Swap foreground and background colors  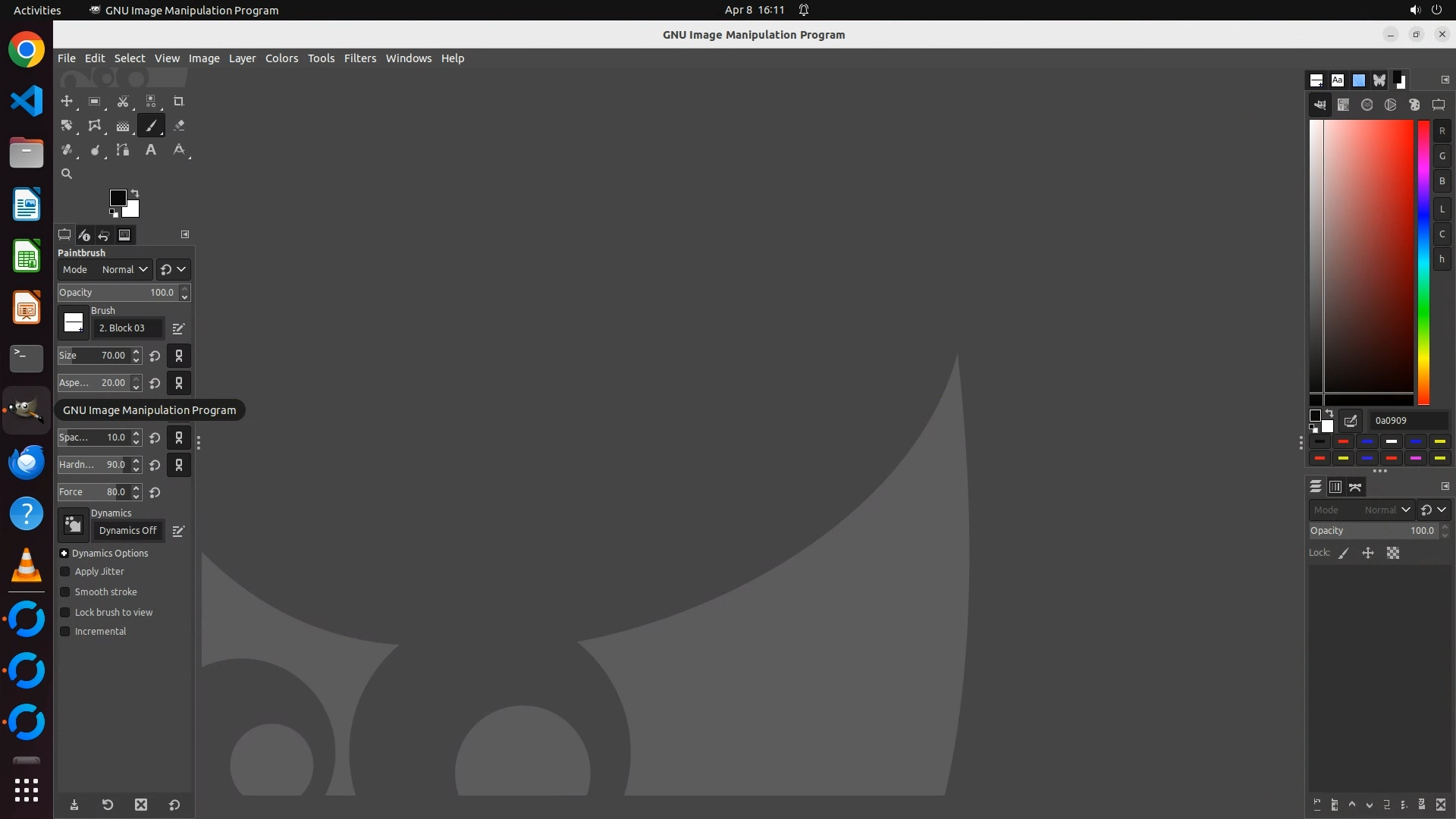point(135,193)
